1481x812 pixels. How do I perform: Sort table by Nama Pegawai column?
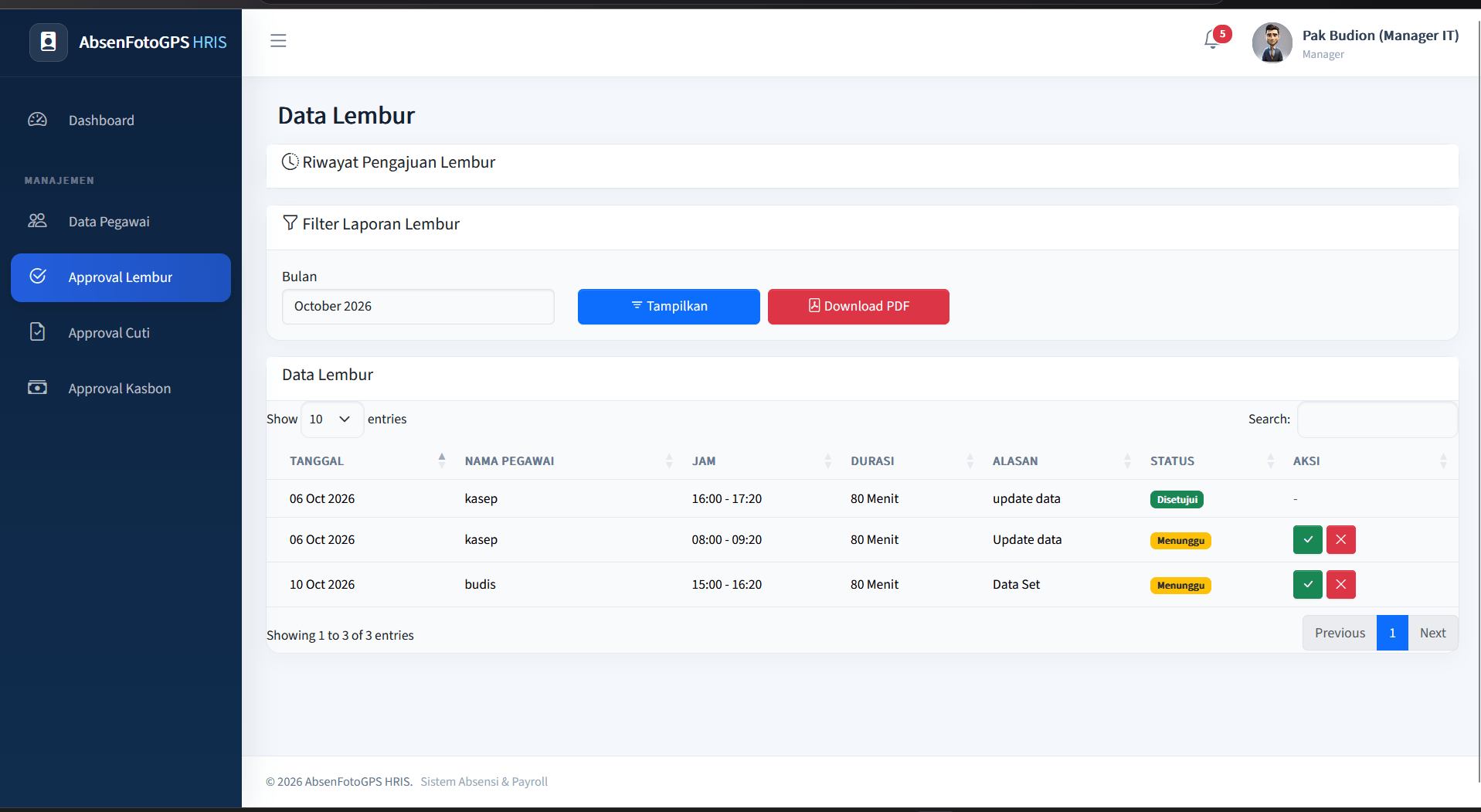[570, 461]
